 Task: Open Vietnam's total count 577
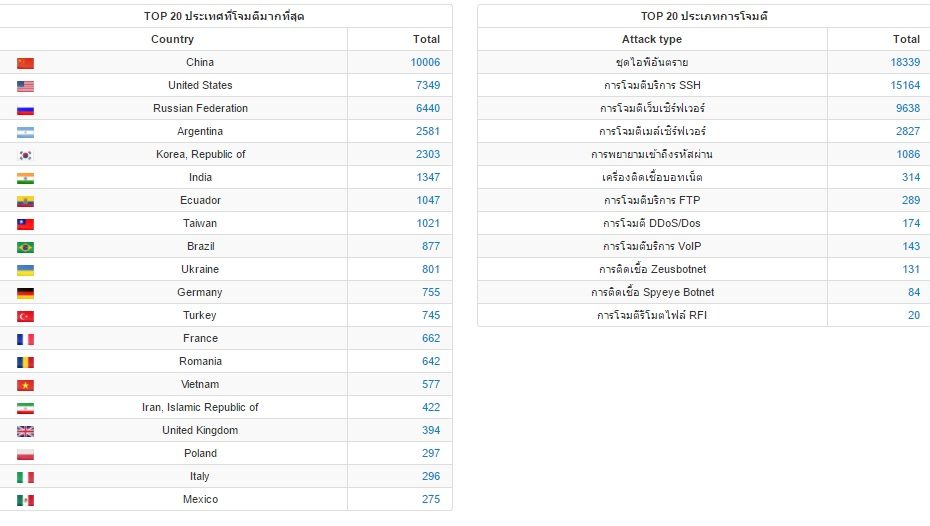(431, 384)
